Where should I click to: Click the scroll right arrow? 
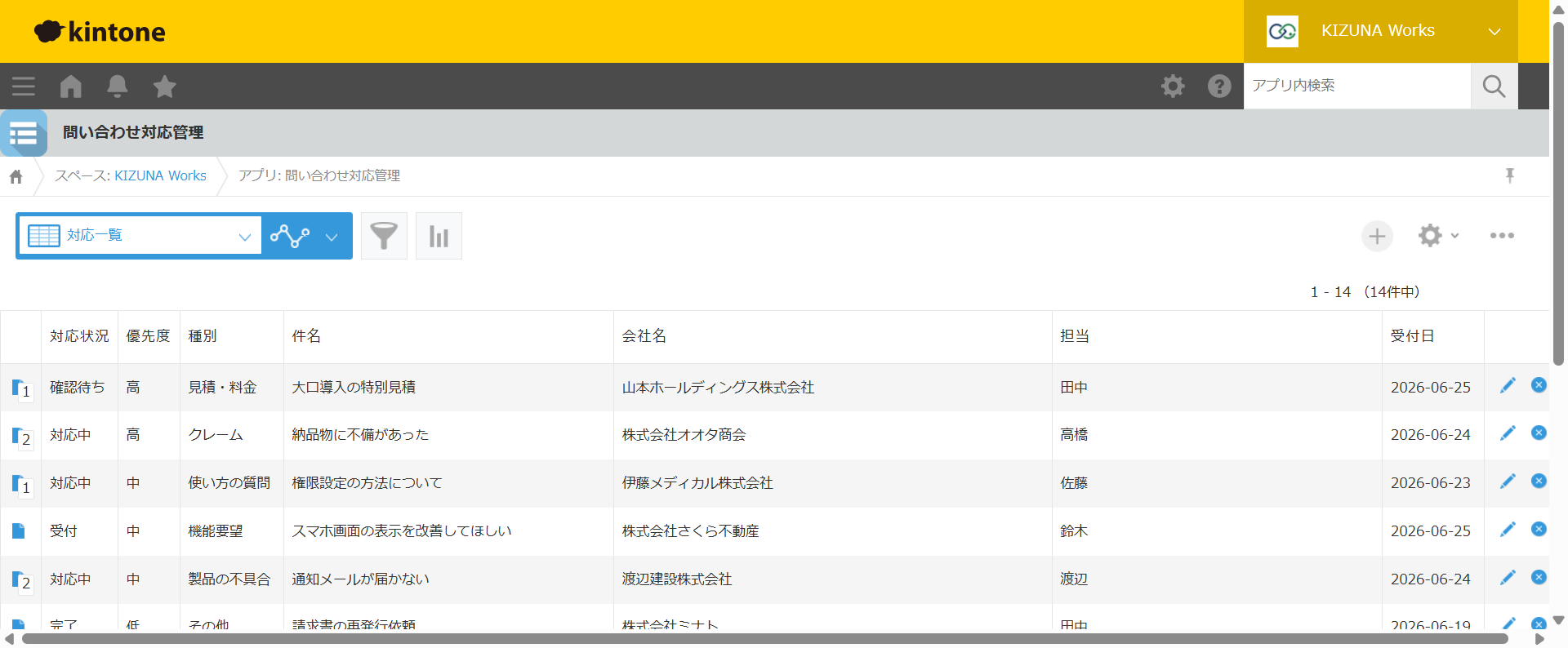click(x=1539, y=639)
